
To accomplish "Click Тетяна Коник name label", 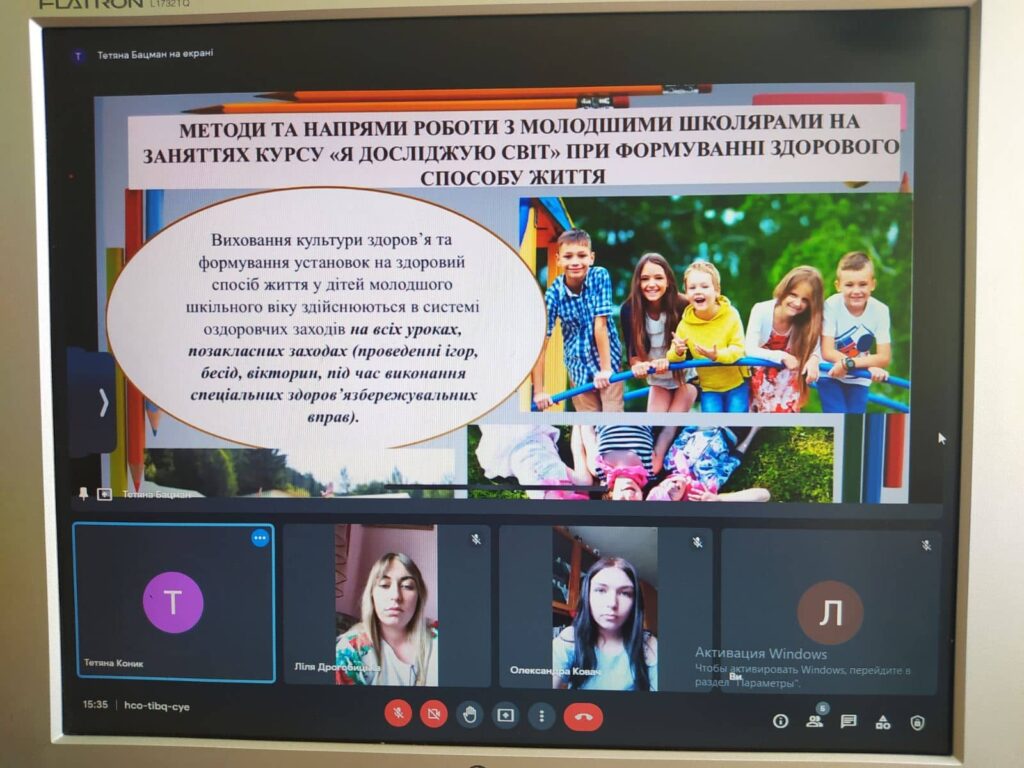I will [114, 663].
